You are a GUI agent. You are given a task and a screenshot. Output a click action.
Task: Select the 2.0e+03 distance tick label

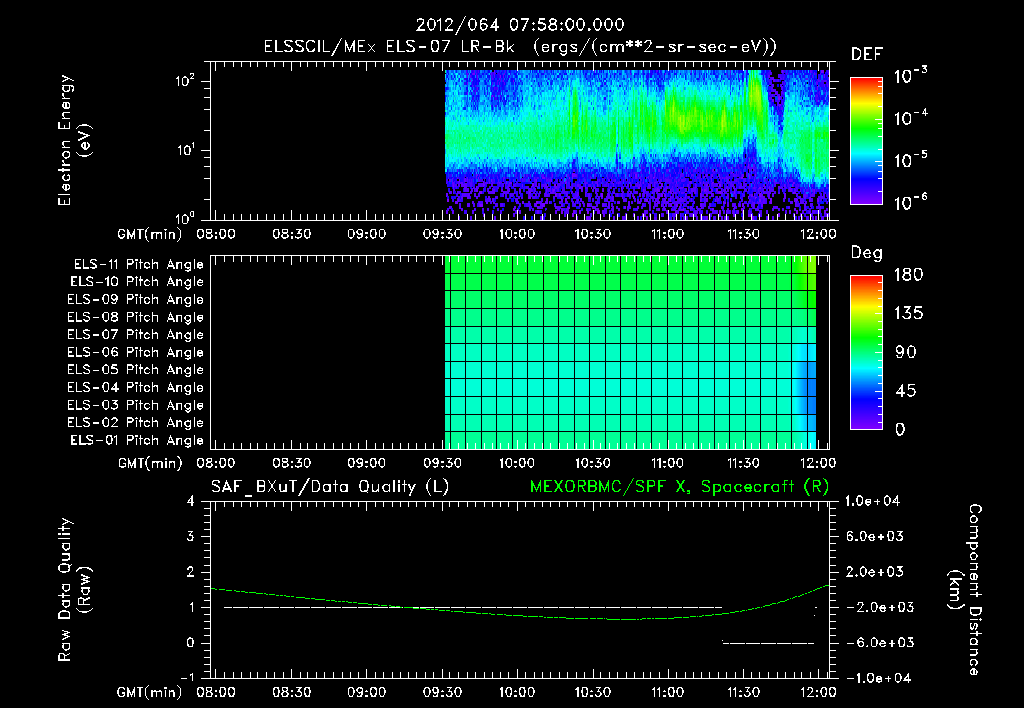point(875,571)
